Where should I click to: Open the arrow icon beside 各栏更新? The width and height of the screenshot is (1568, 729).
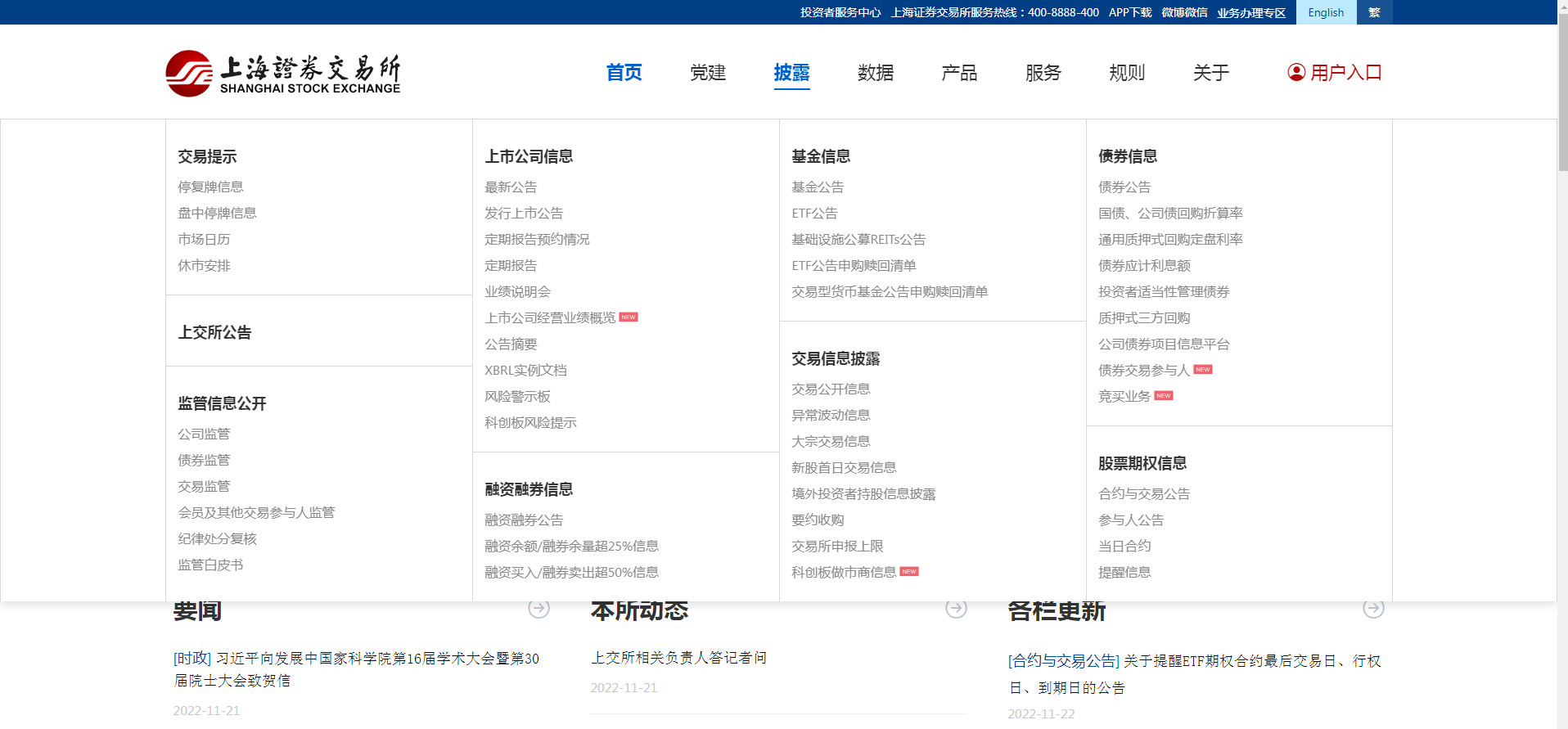[x=1373, y=608]
